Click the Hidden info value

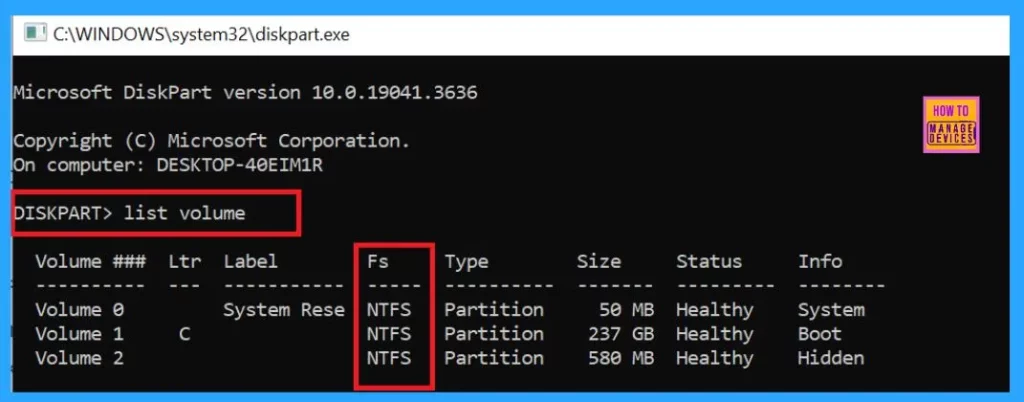831,358
